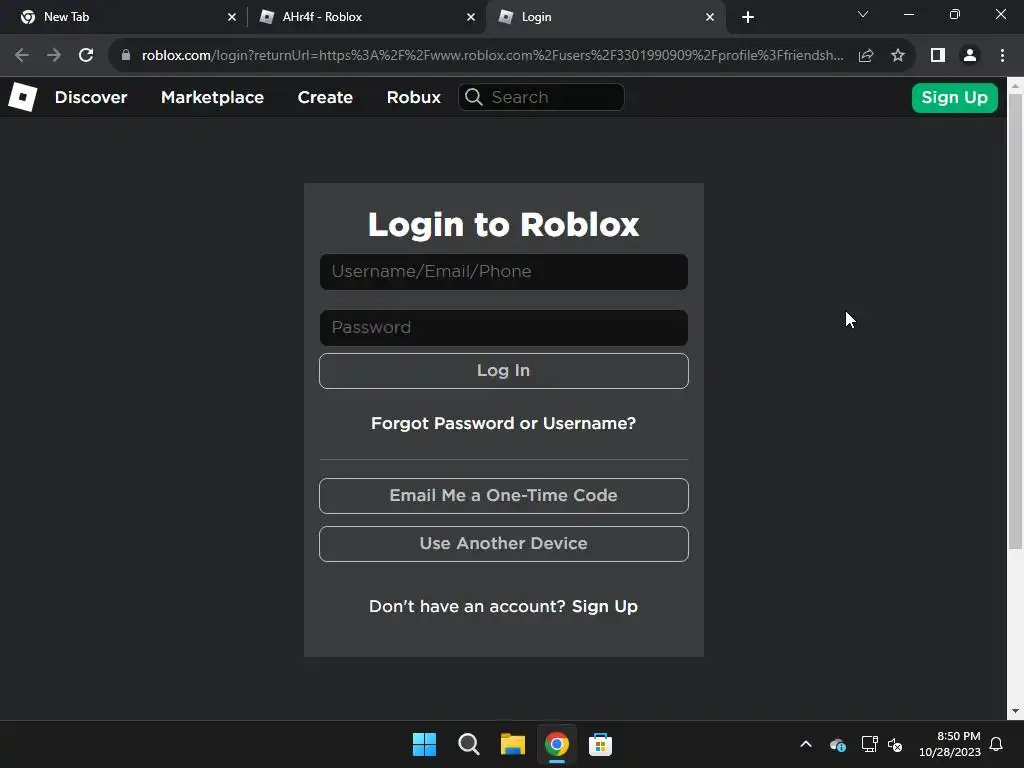Go back using the browser back arrow
The image size is (1024, 768).
[x=22, y=56]
